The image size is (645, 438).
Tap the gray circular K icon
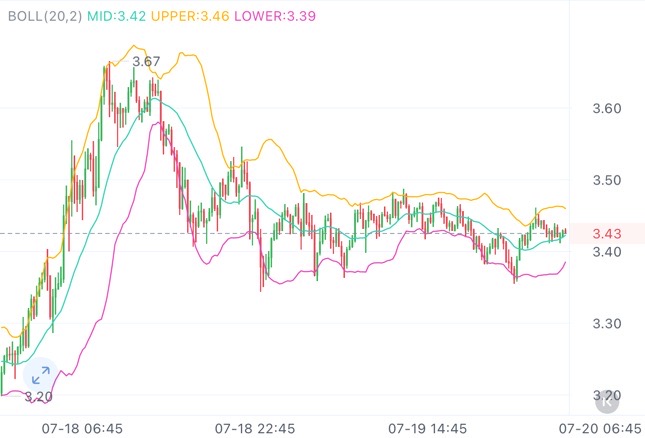(x=606, y=403)
